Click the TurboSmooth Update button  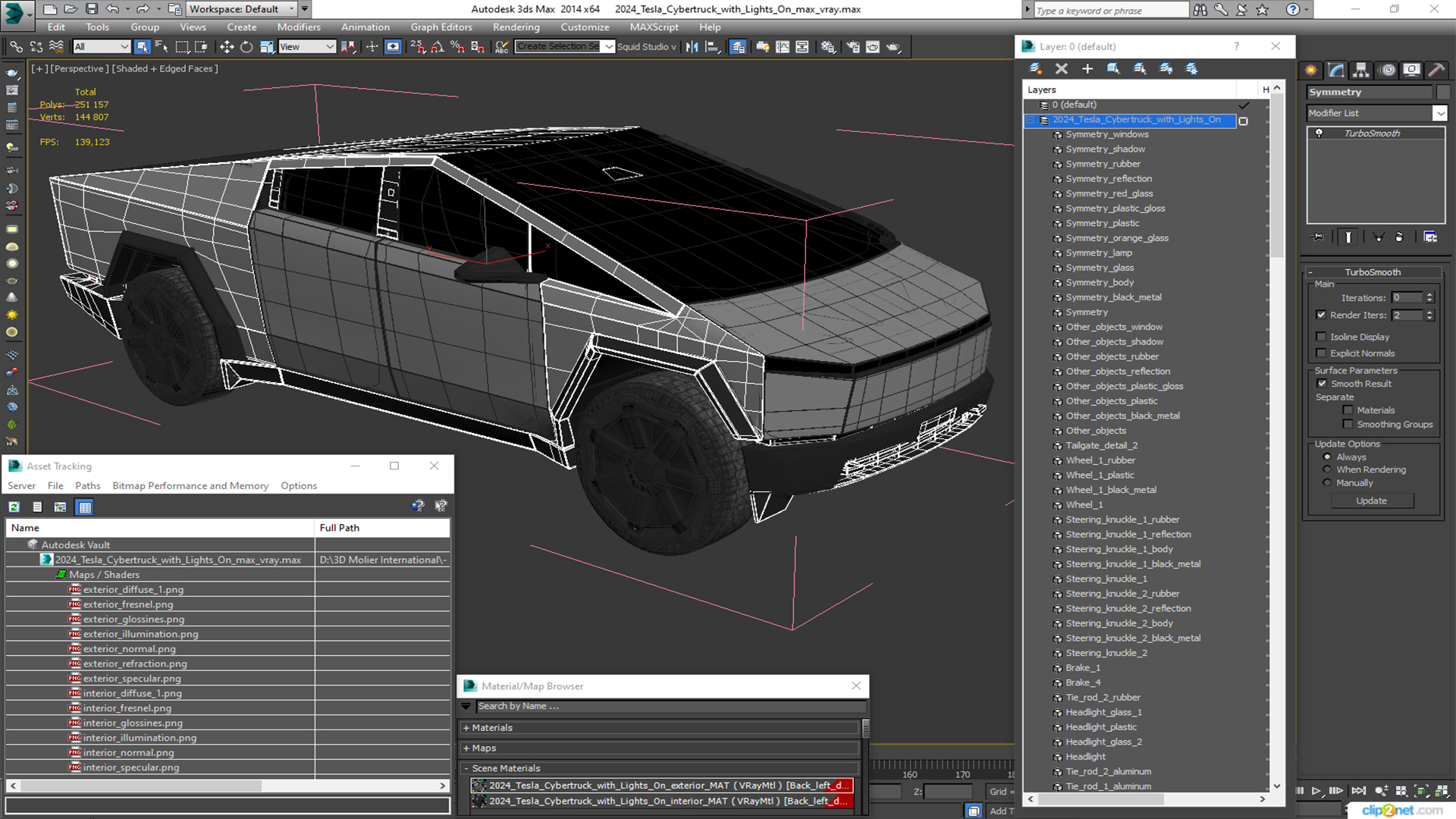point(1371,501)
